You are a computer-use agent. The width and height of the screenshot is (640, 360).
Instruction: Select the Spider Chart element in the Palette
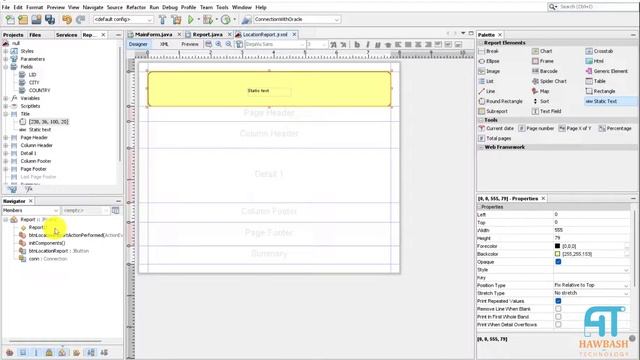click(549, 81)
